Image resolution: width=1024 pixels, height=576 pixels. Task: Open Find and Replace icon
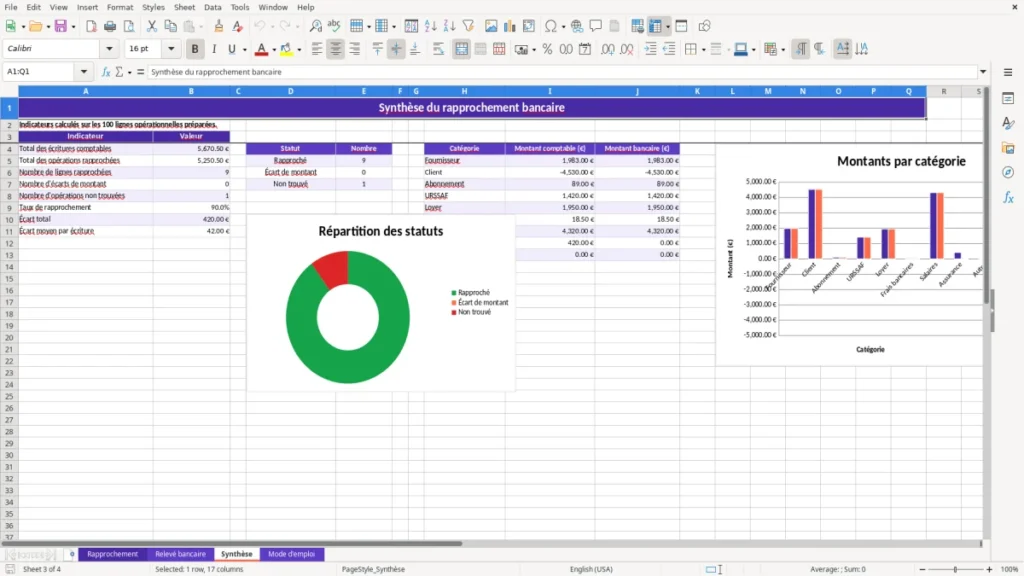point(315,26)
